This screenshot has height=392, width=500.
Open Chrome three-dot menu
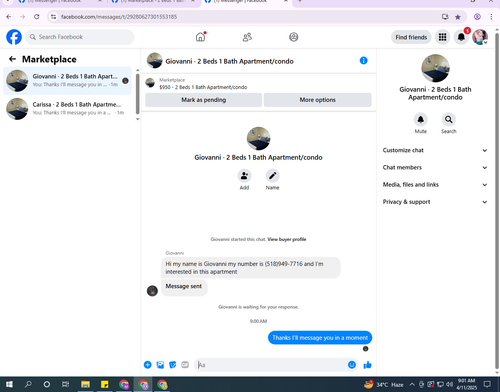tap(491, 17)
